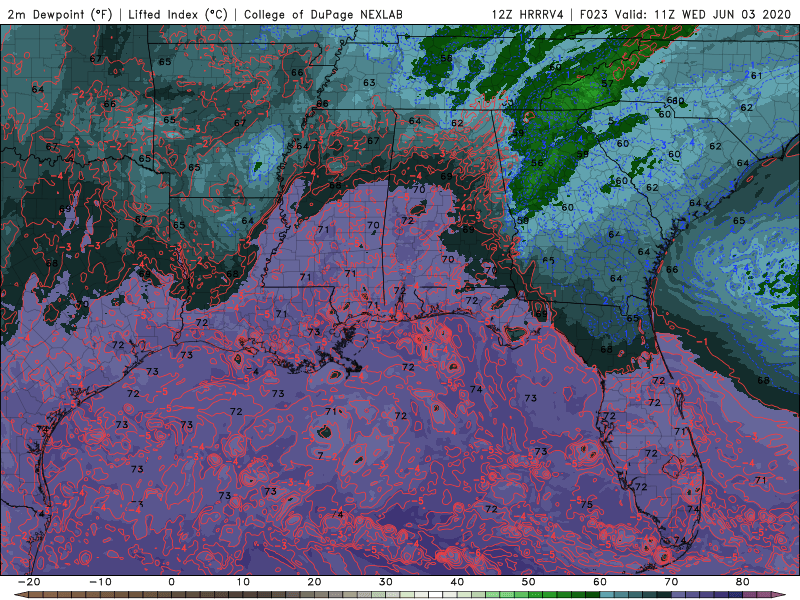Click the '70' color scale label
Screen dimensions: 800x600
point(671,582)
